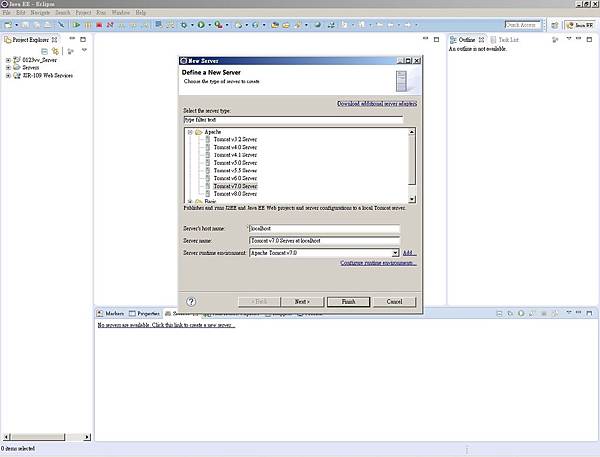This screenshot has width=600, height=457.
Task: Click Configure runtime environments link
Action: point(378,263)
